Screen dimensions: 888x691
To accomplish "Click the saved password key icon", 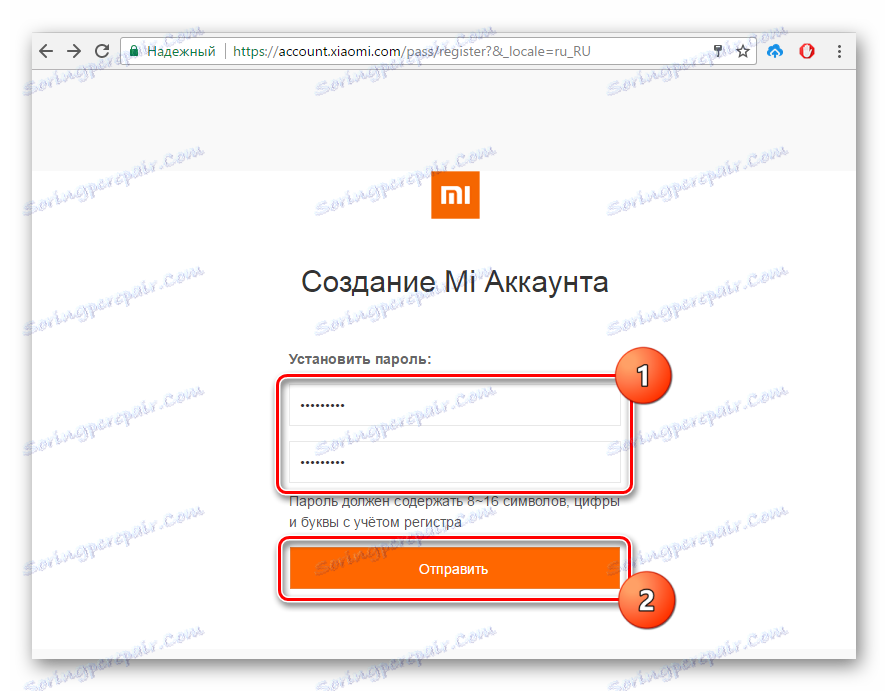I will click(718, 51).
